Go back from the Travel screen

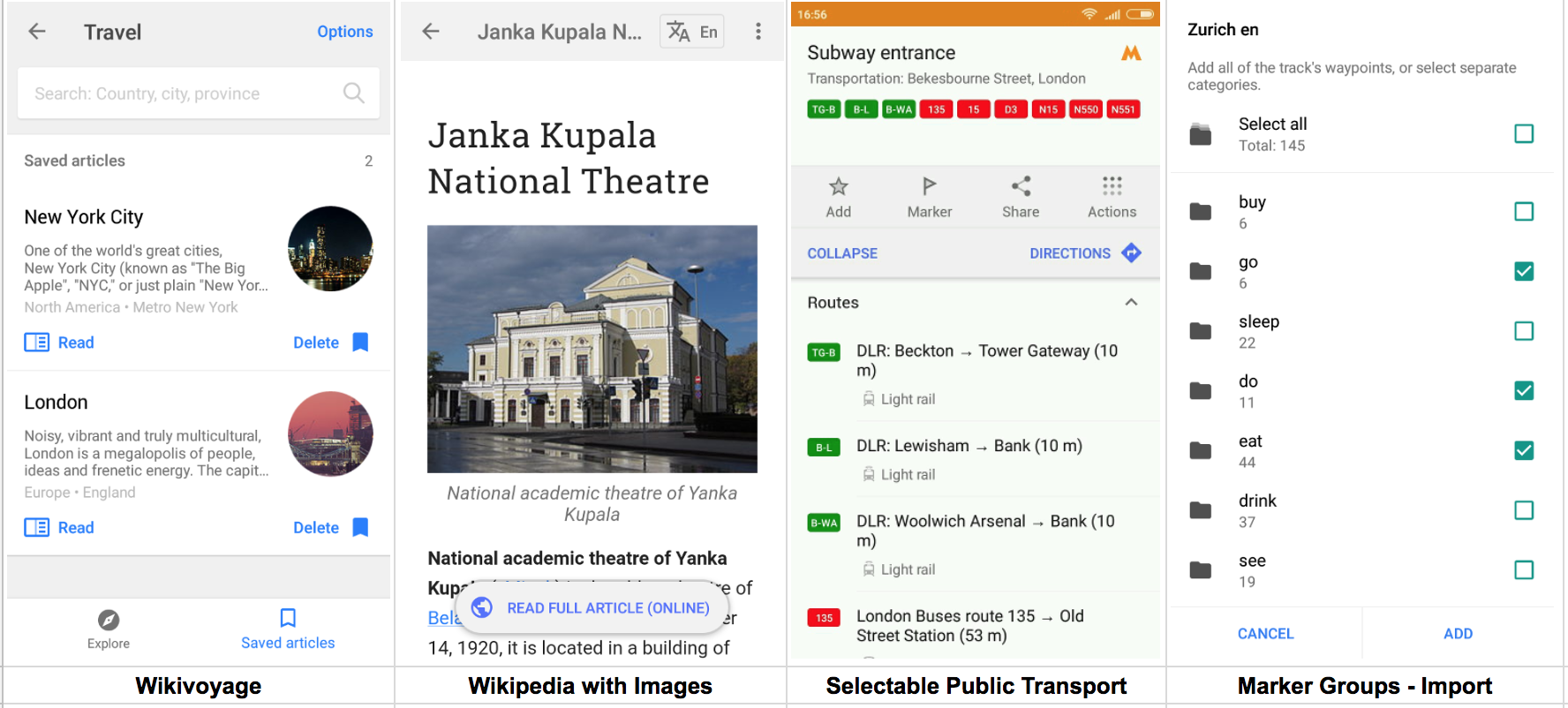click(37, 32)
